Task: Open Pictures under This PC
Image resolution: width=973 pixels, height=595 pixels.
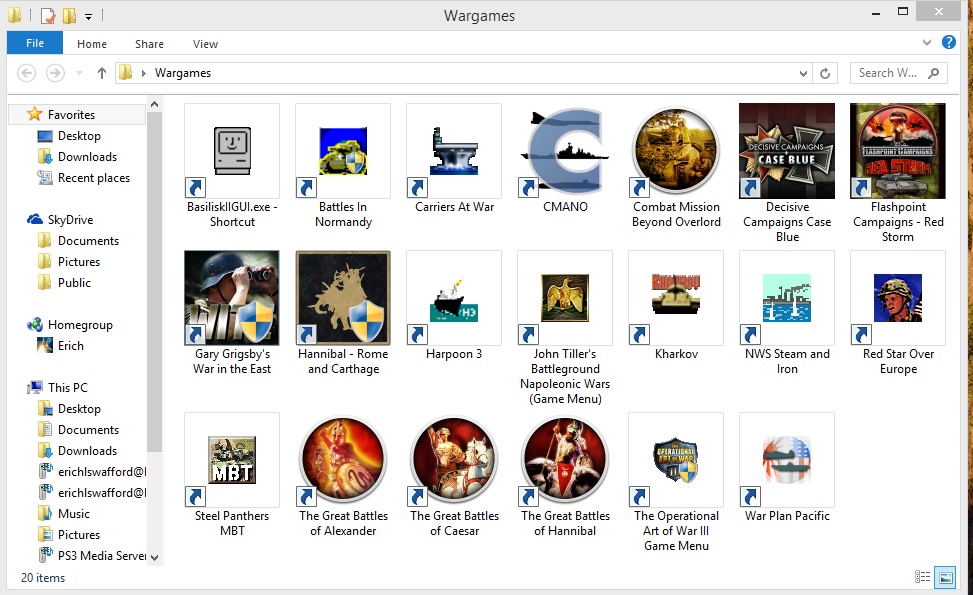Action: point(79,535)
